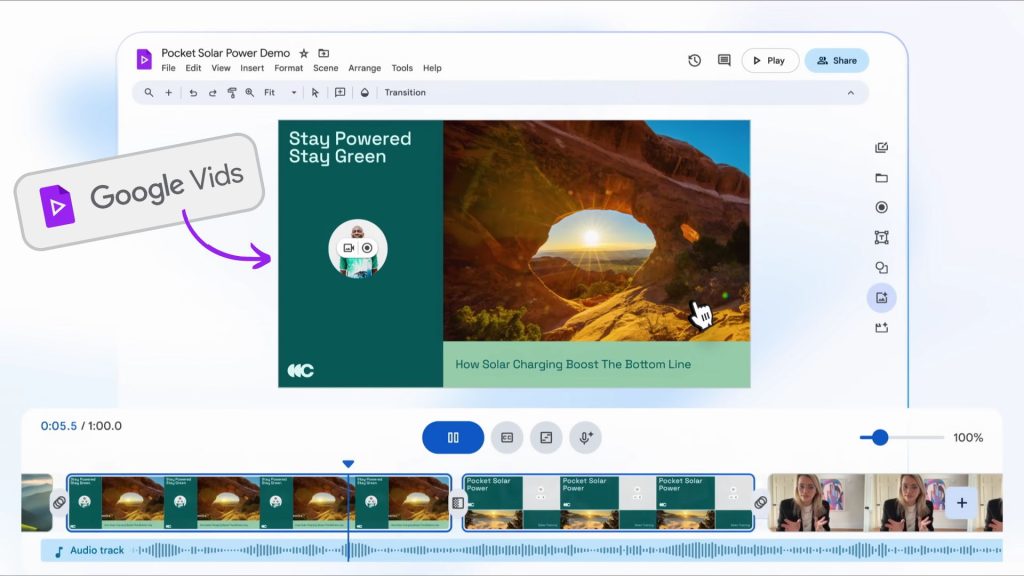Viewport: 1024px width, 576px height.
Task: Toggle the closed captions button
Action: pyautogui.click(x=507, y=438)
